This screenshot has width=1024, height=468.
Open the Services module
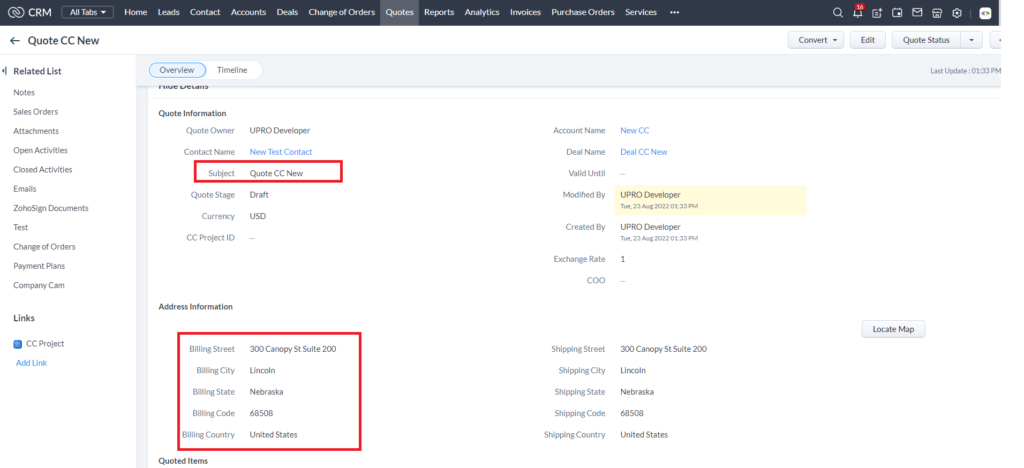click(x=641, y=12)
